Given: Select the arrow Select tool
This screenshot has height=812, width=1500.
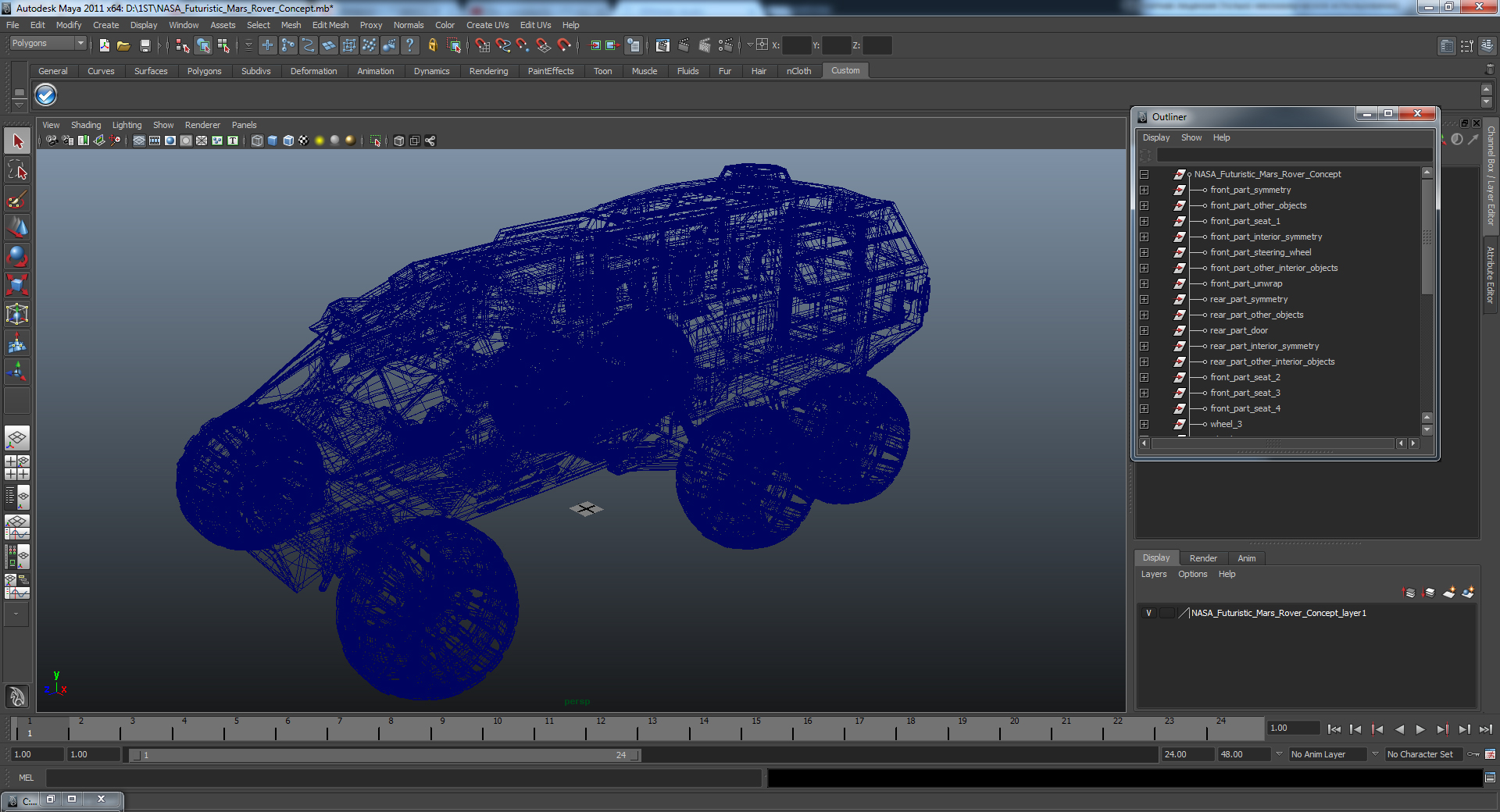Looking at the screenshot, I should [17, 141].
